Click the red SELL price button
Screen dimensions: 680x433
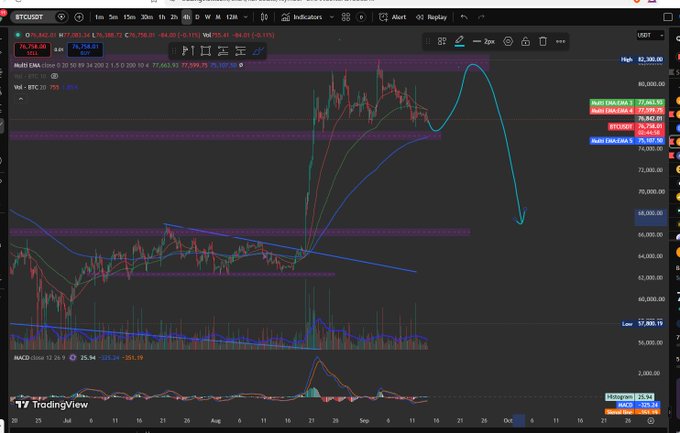33,49
